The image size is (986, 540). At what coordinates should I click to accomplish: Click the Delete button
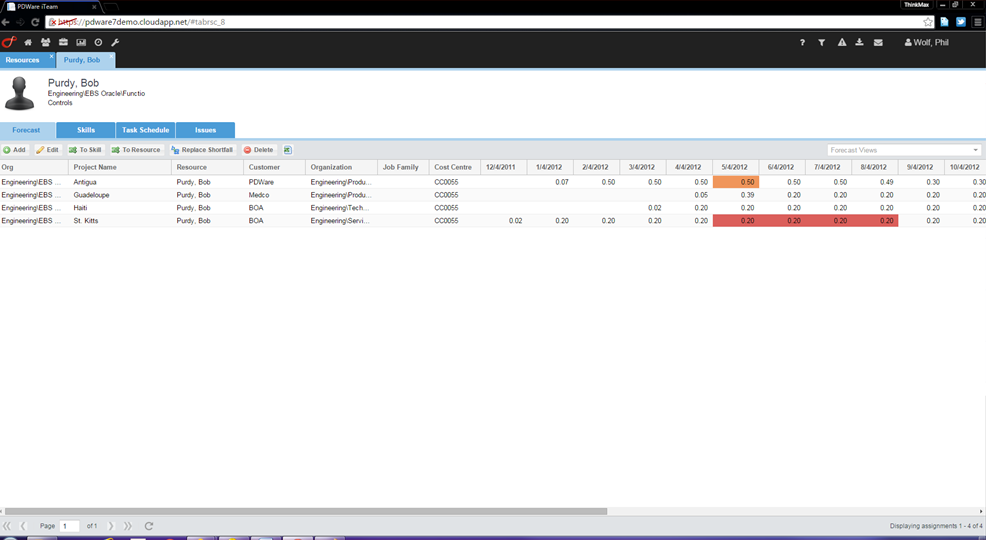[x=258, y=150]
